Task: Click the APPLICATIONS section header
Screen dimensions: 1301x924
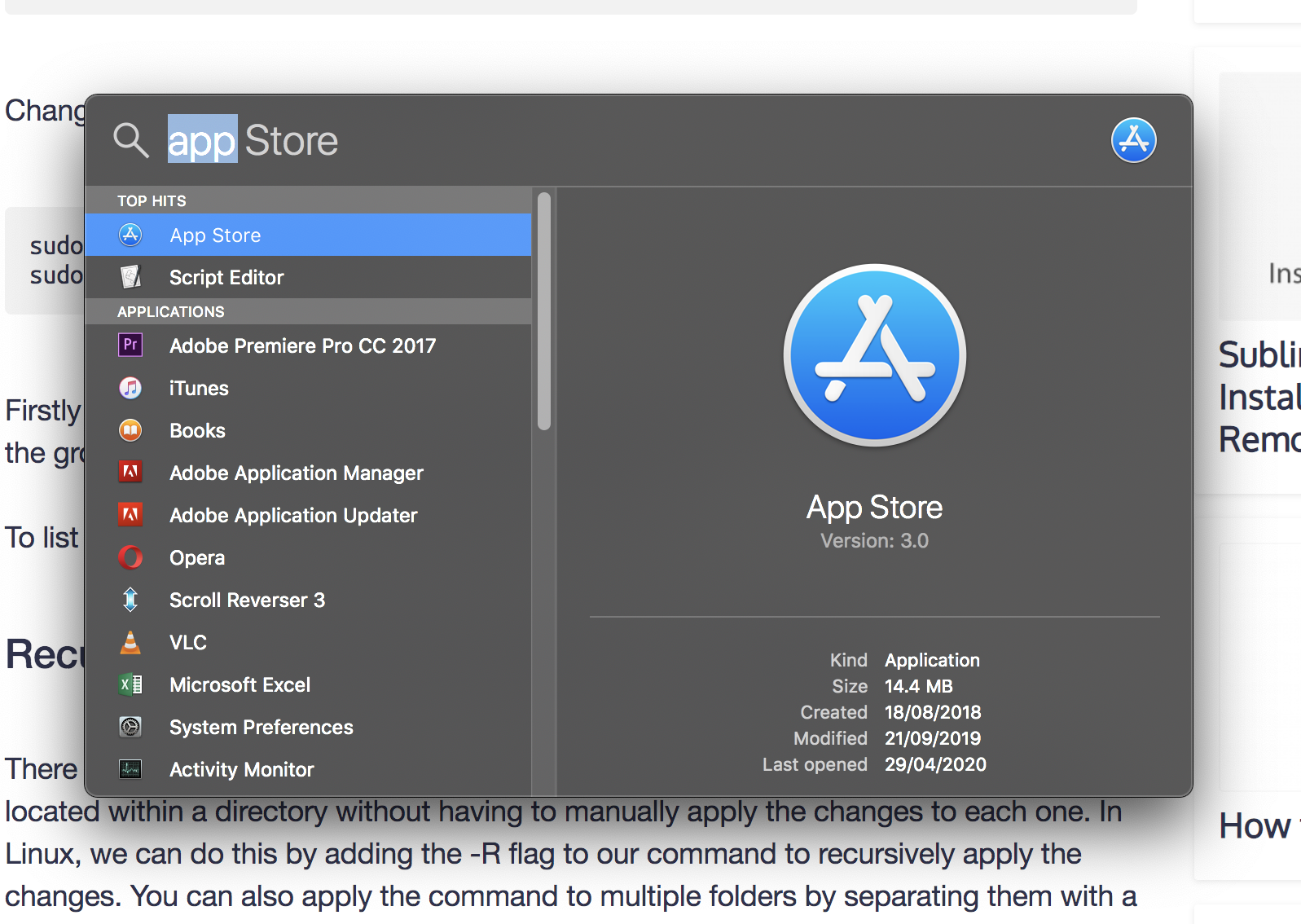Action: (308, 311)
